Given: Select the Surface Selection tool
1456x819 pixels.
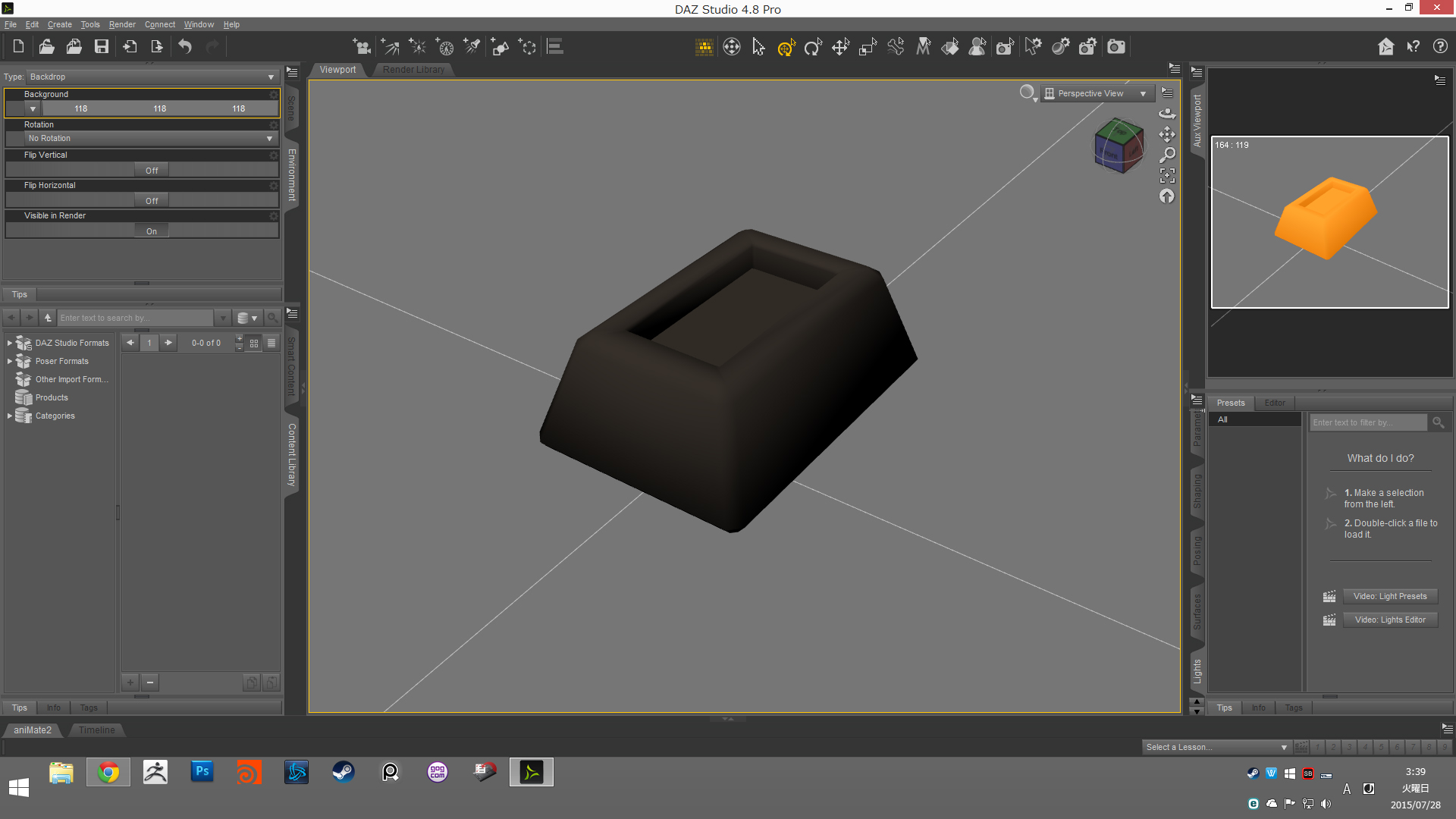Looking at the screenshot, I should (950, 46).
